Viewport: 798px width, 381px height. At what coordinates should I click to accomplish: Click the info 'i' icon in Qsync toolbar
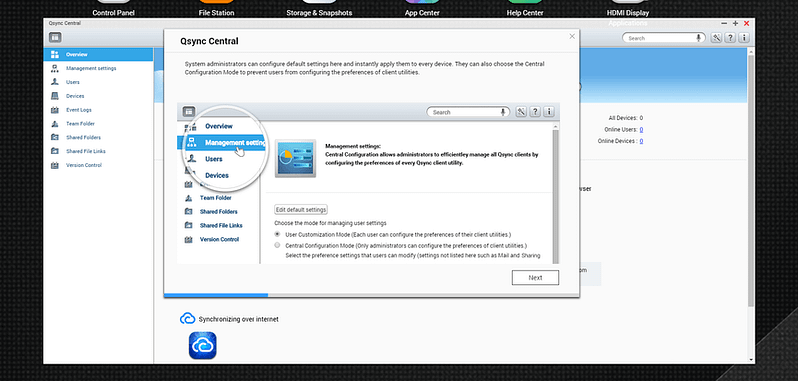tap(744, 38)
